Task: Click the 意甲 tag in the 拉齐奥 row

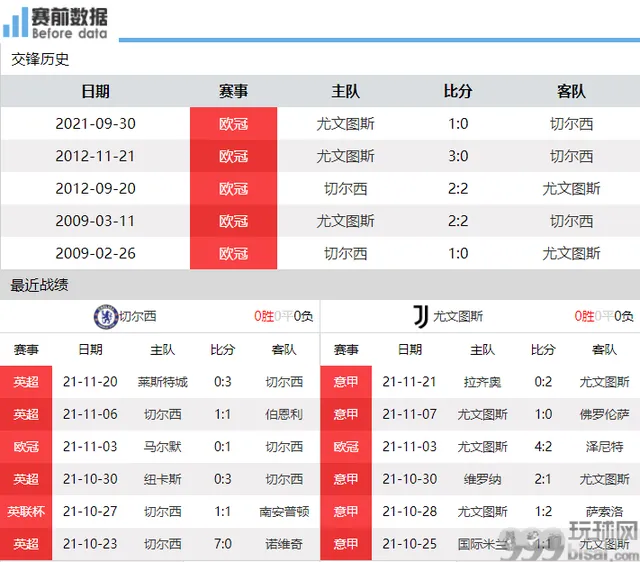Action: (346, 382)
